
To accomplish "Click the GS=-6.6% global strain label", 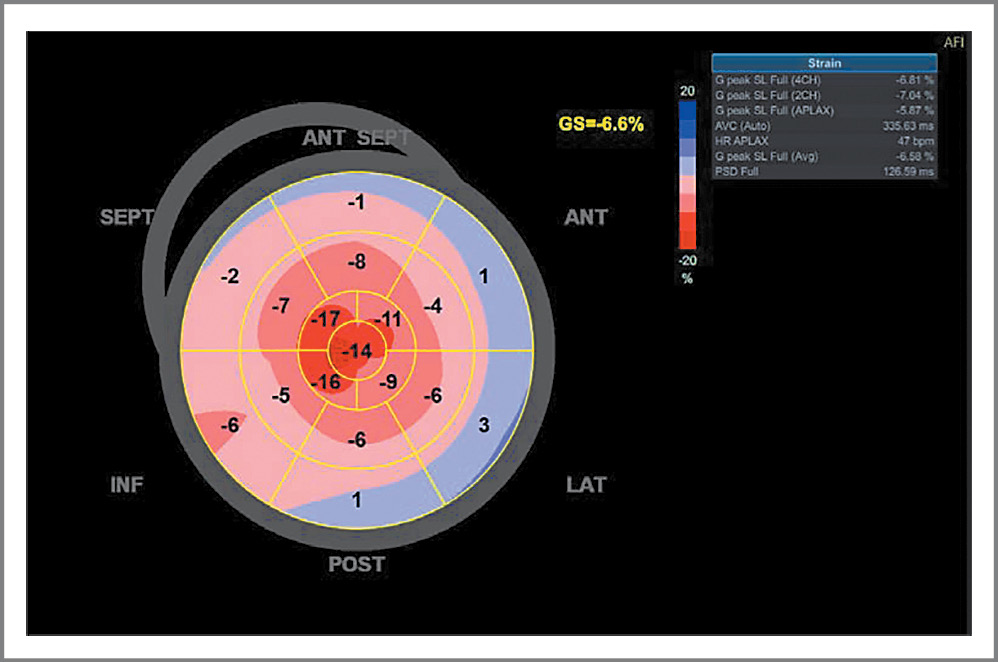I will click(x=600, y=124).
